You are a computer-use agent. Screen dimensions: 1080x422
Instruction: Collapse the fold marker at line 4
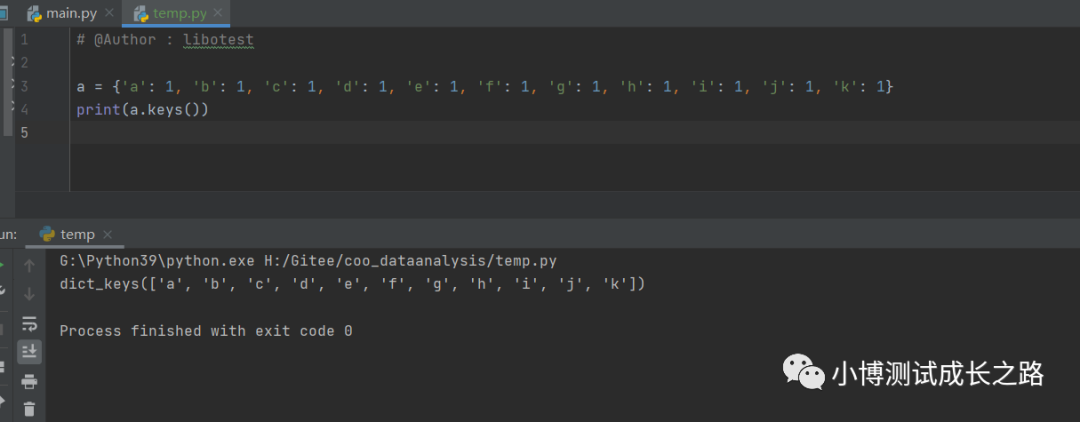click(x=12, y=107)
